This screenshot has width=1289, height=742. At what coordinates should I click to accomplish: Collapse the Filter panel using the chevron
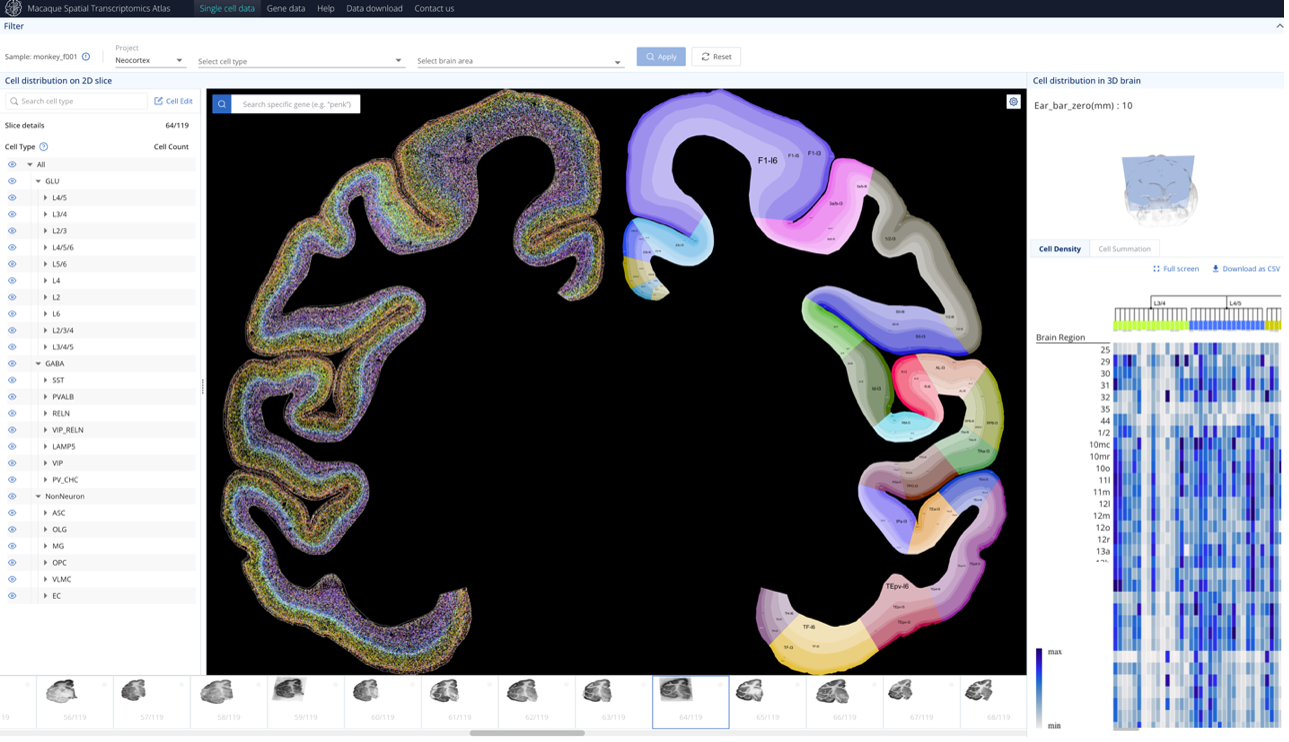1279,26
